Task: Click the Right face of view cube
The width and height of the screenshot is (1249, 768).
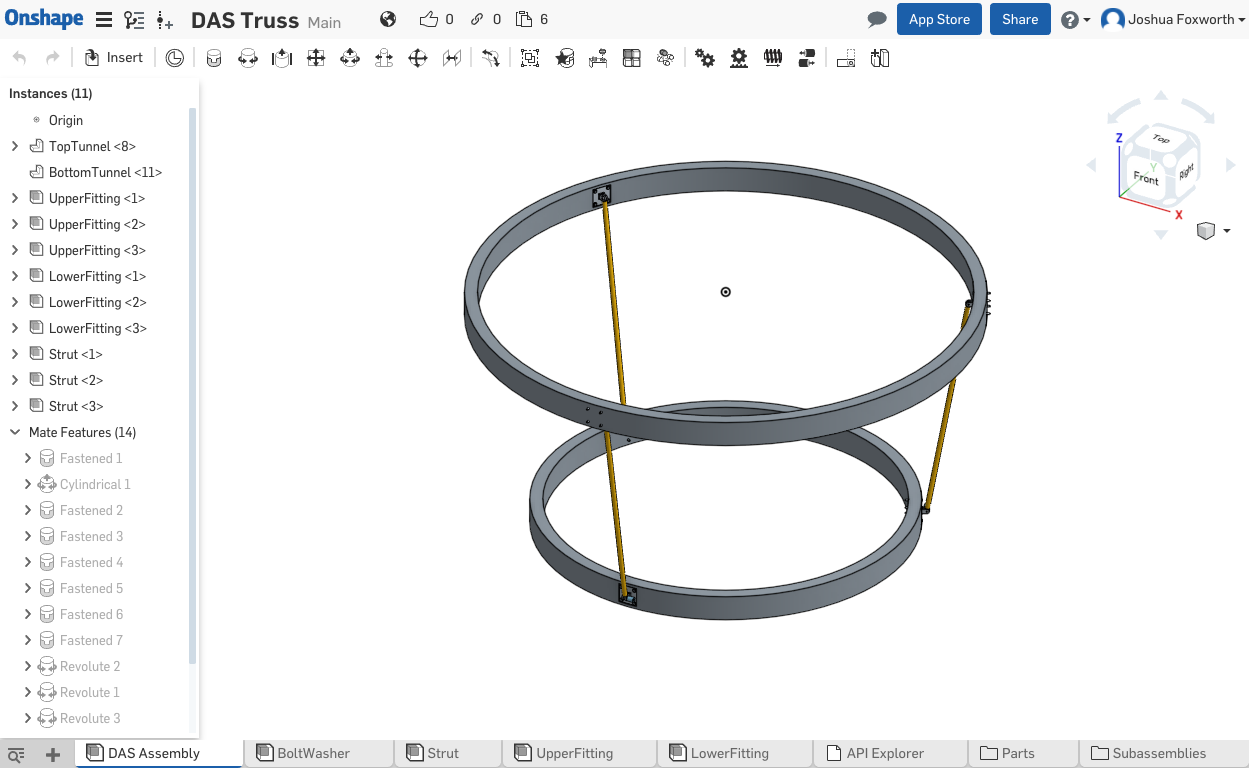Action: [1186, 170]
